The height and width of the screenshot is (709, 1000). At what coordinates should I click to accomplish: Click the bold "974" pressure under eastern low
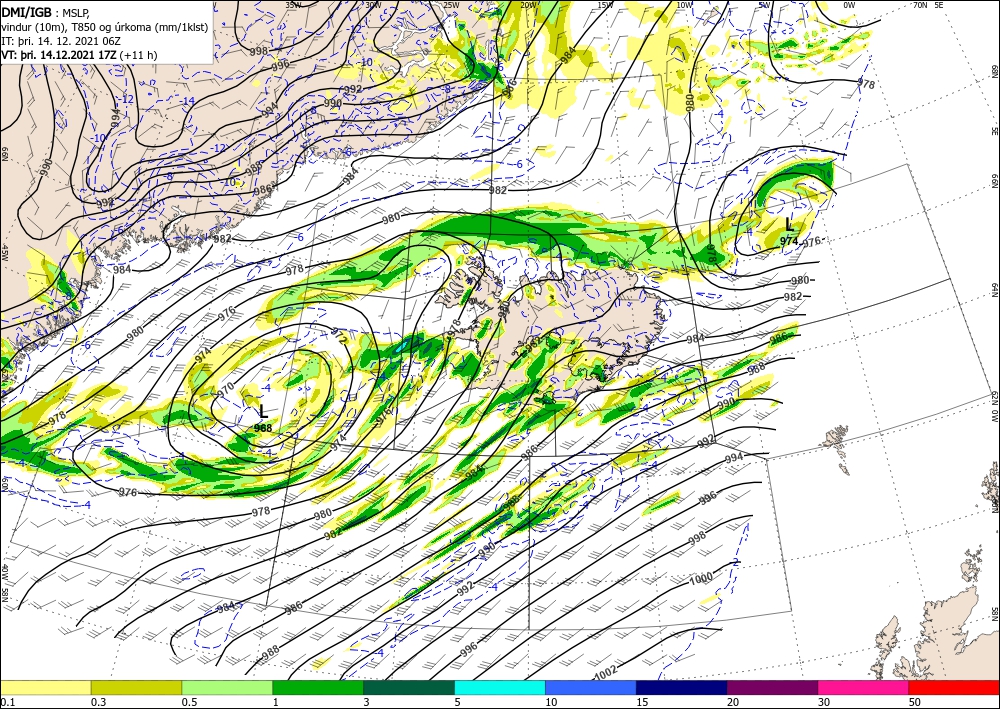789,241
